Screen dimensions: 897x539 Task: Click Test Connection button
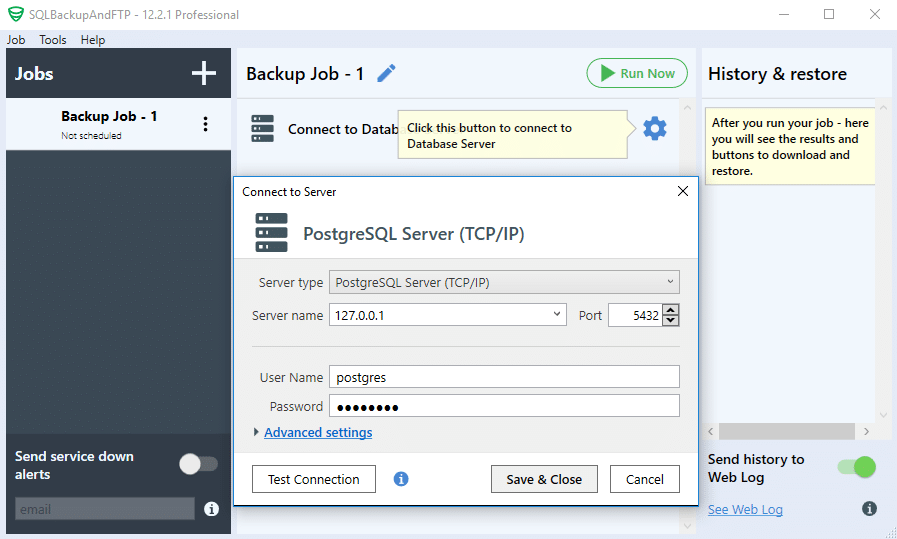point(313,479)
